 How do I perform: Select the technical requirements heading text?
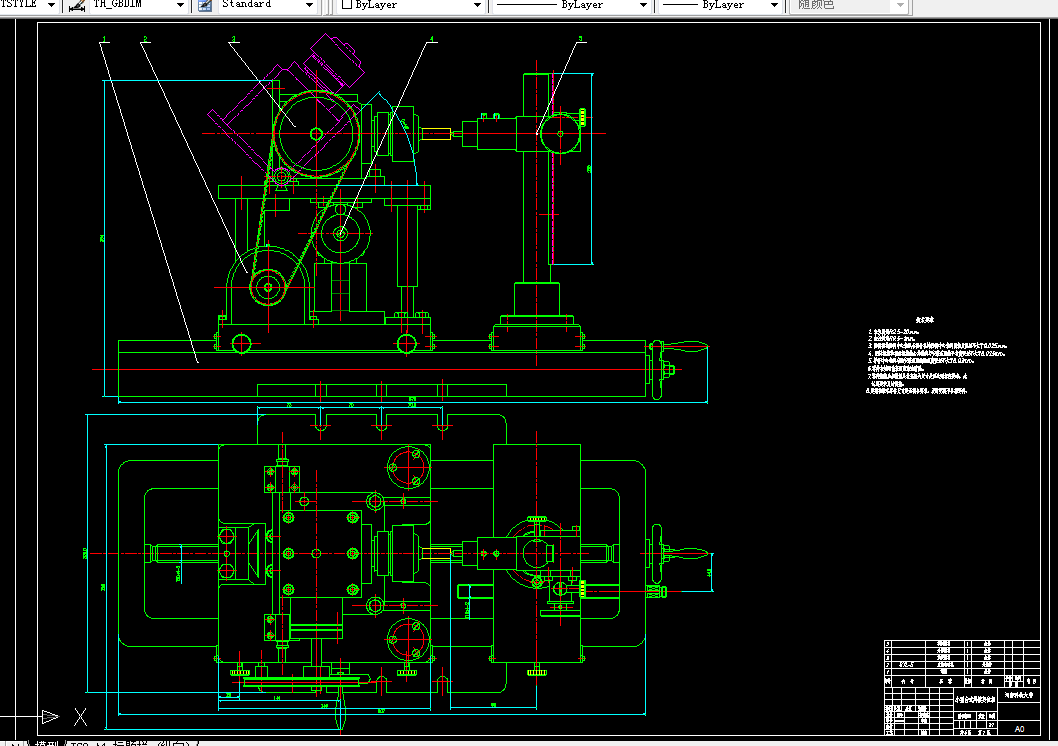(924, 320)
